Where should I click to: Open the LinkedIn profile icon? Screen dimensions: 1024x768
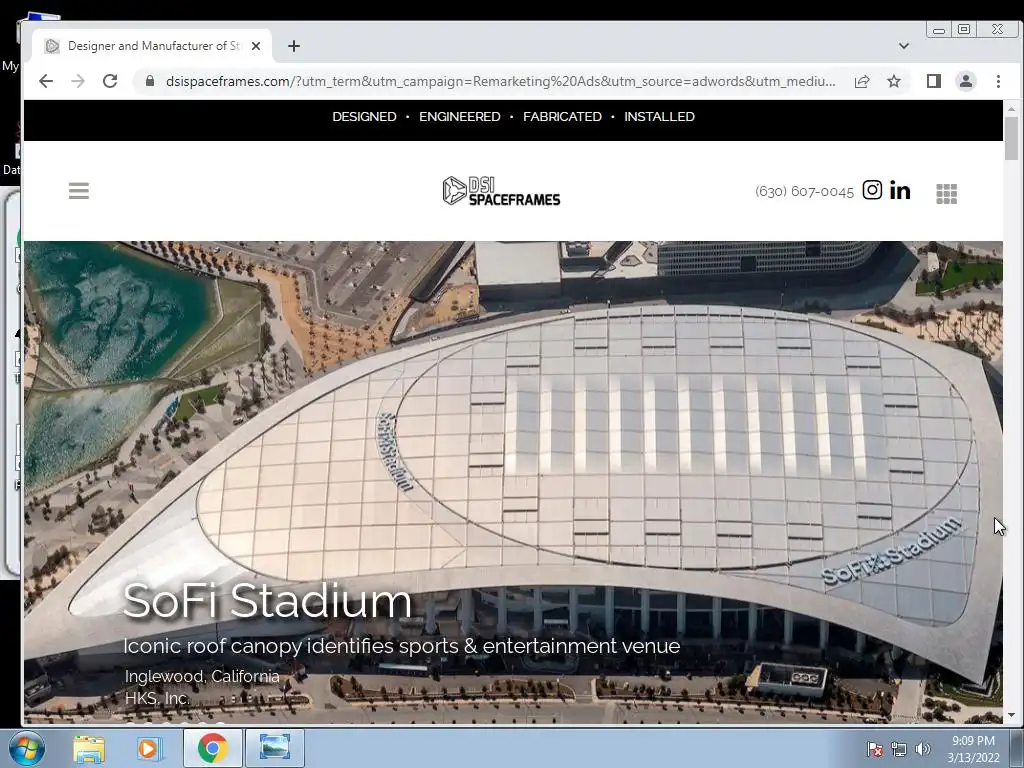pos(900,190)
